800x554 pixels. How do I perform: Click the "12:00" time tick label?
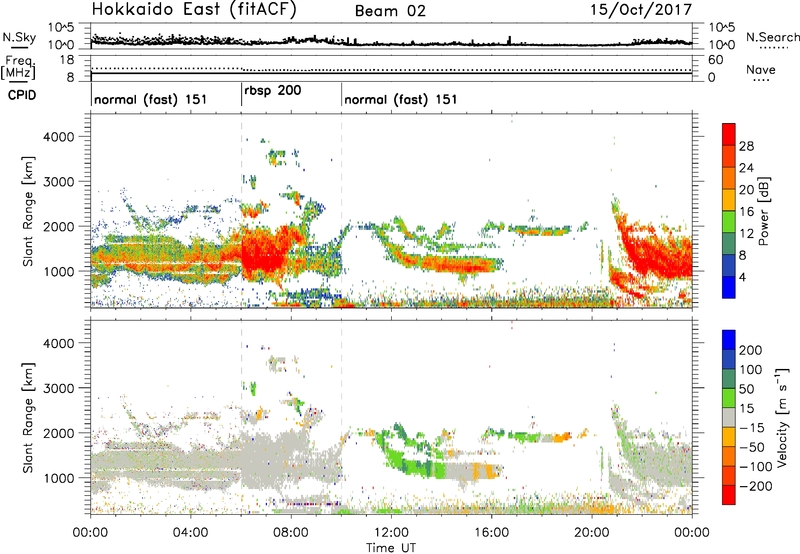tap(391, 533)
